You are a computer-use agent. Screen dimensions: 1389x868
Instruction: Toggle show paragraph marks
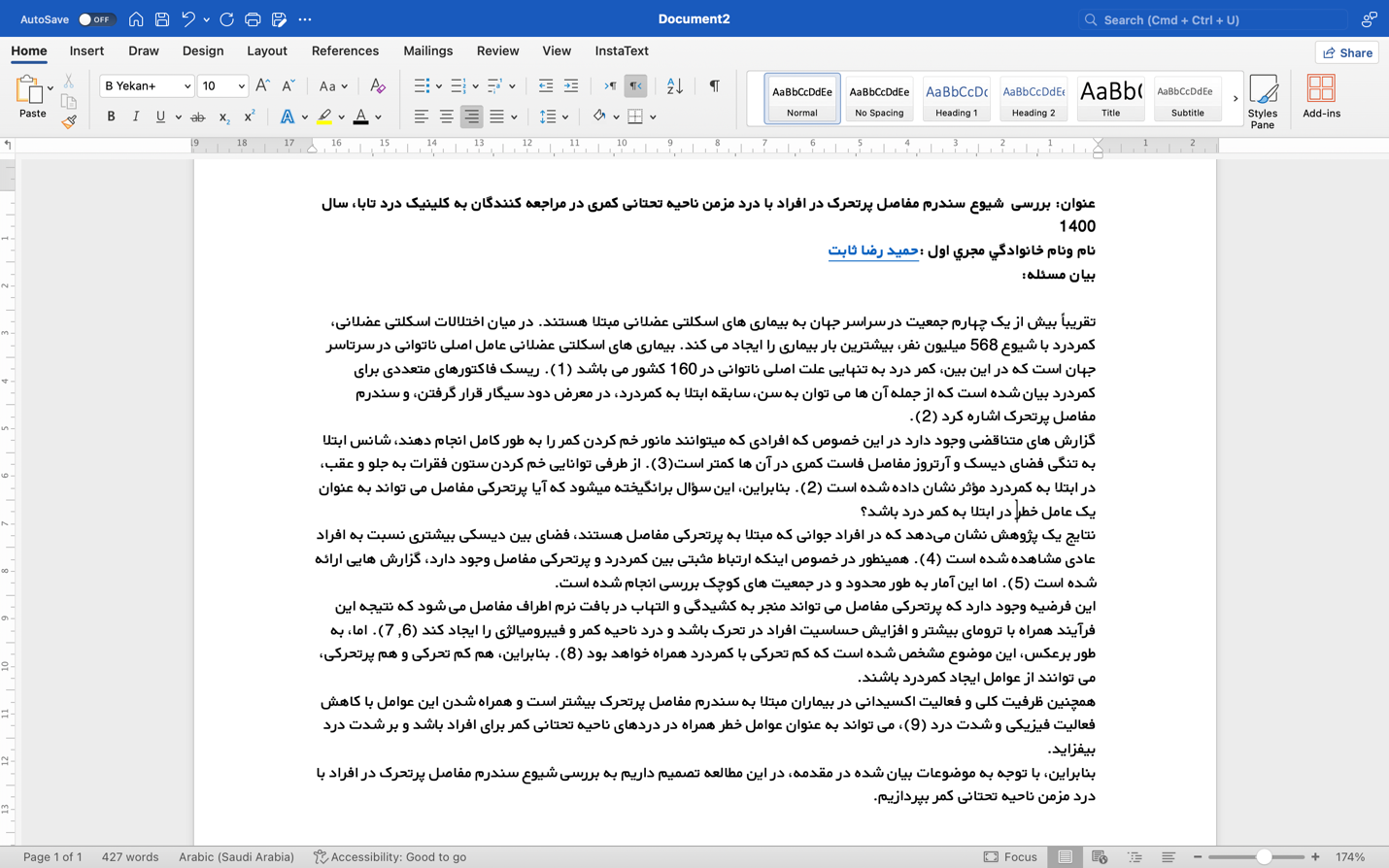(714, 86)
